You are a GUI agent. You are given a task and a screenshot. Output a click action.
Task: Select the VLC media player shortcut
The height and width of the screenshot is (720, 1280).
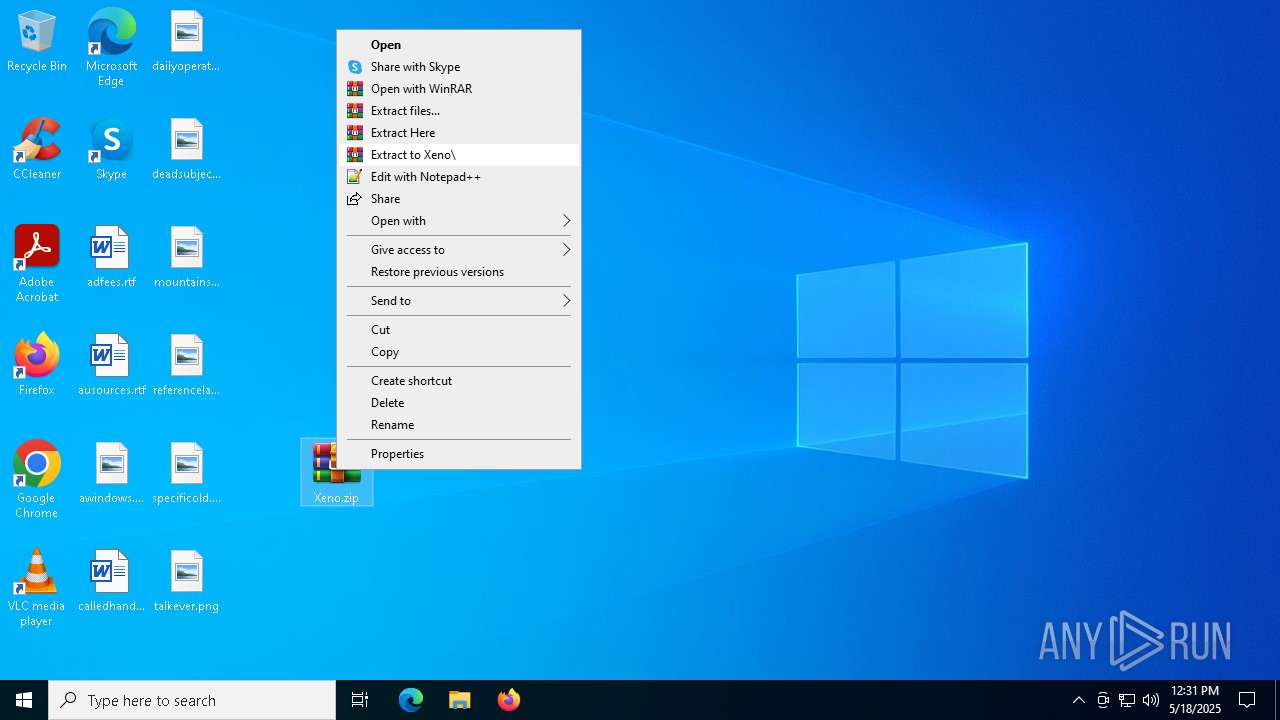click(37, 588)
